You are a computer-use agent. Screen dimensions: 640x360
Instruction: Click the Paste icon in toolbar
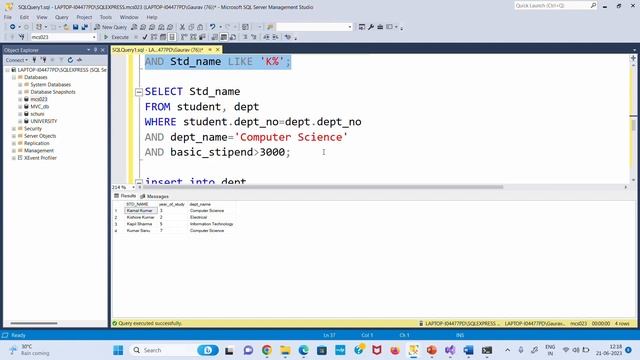200,27
